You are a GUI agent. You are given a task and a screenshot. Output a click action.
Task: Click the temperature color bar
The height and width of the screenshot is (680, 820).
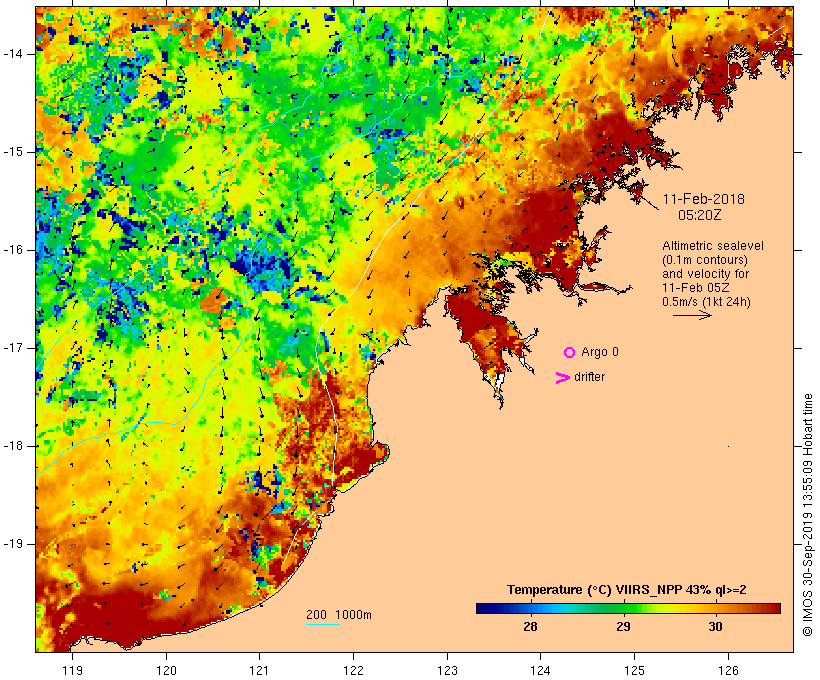click(628, 608)
